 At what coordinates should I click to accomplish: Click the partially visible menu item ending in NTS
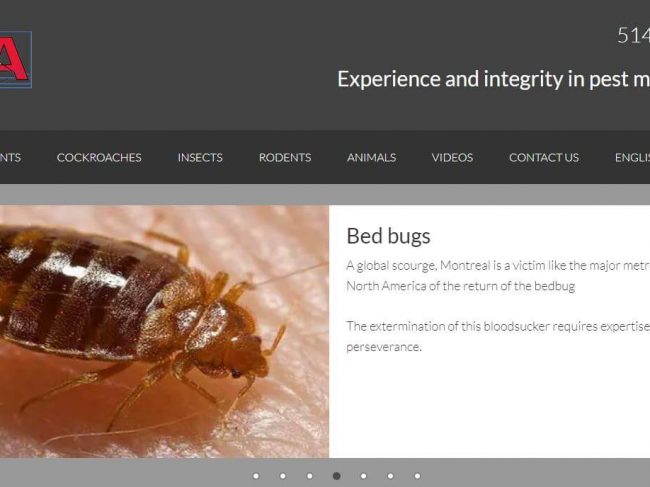tap(10, 157)
